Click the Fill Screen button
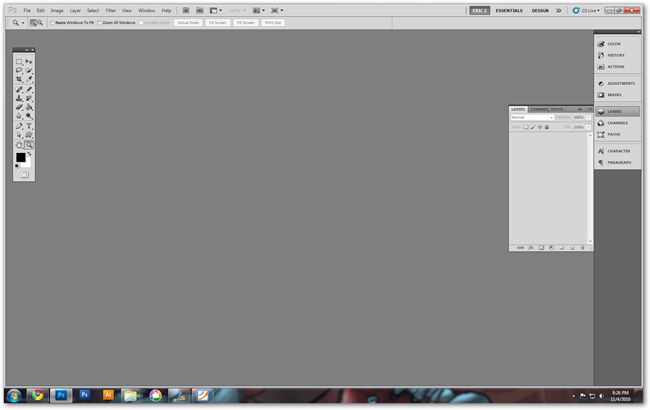This screenshot has width=650, height=410. pyautogui.click(x=246, y=23)
